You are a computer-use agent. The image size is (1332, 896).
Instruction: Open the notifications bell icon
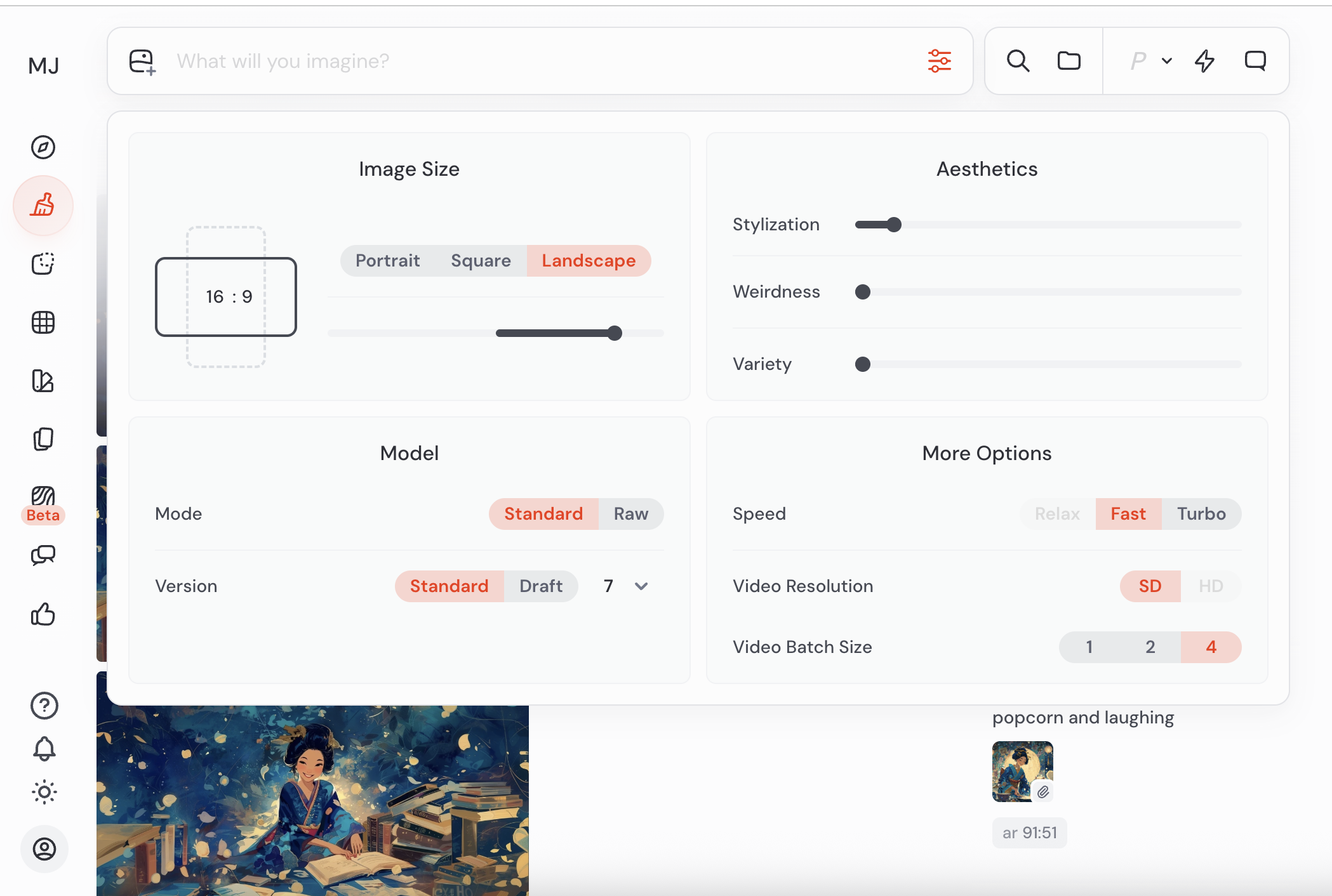(x=44, y=749)
